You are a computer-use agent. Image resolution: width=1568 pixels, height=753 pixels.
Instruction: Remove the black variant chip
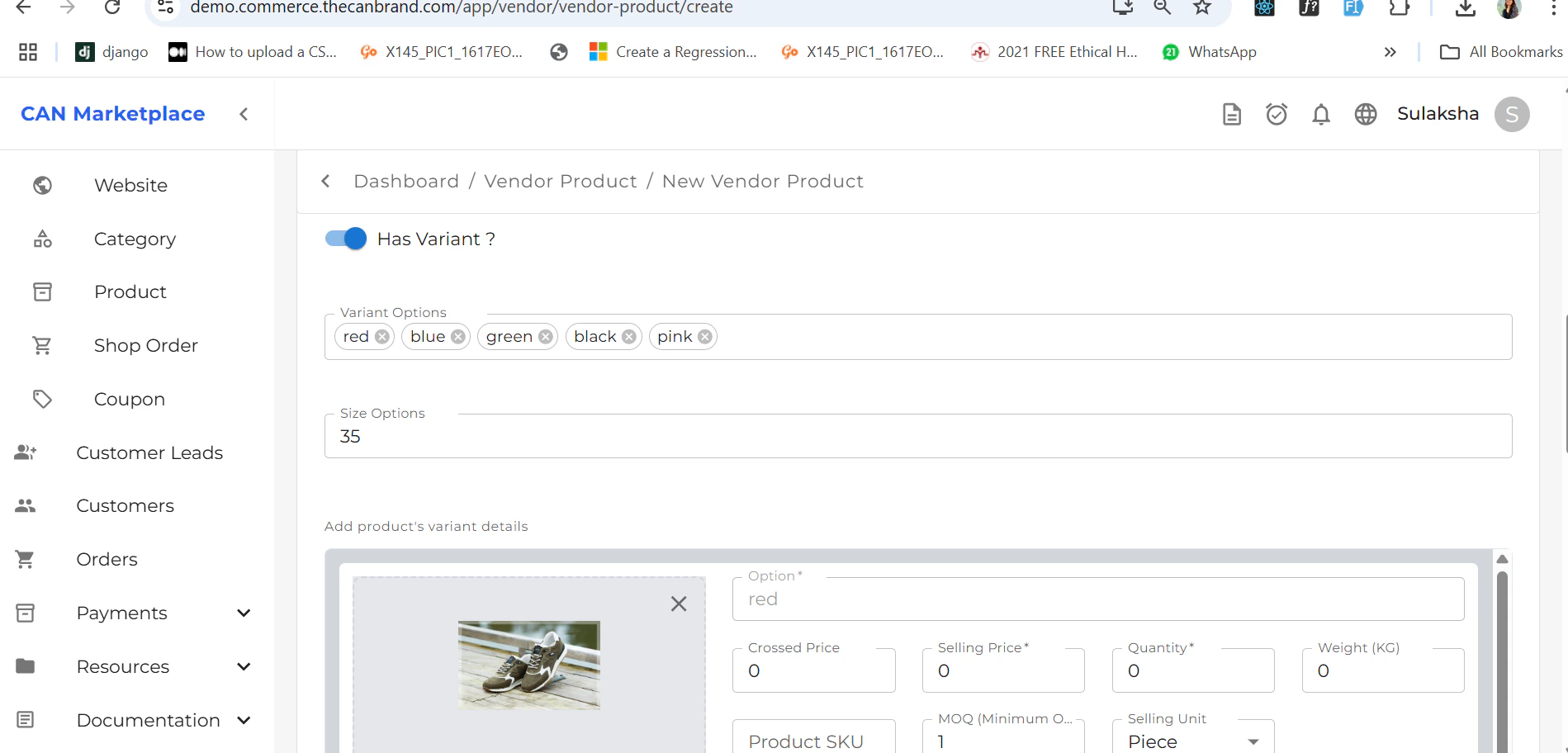[x=629, y=337]
